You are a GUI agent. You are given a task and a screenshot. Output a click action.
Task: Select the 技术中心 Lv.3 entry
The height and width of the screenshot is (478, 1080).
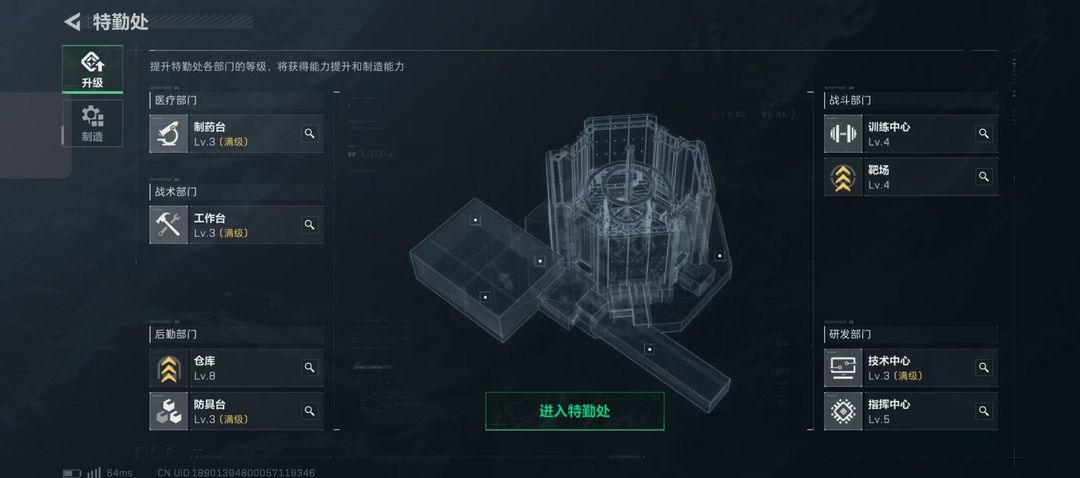[911, 368]
